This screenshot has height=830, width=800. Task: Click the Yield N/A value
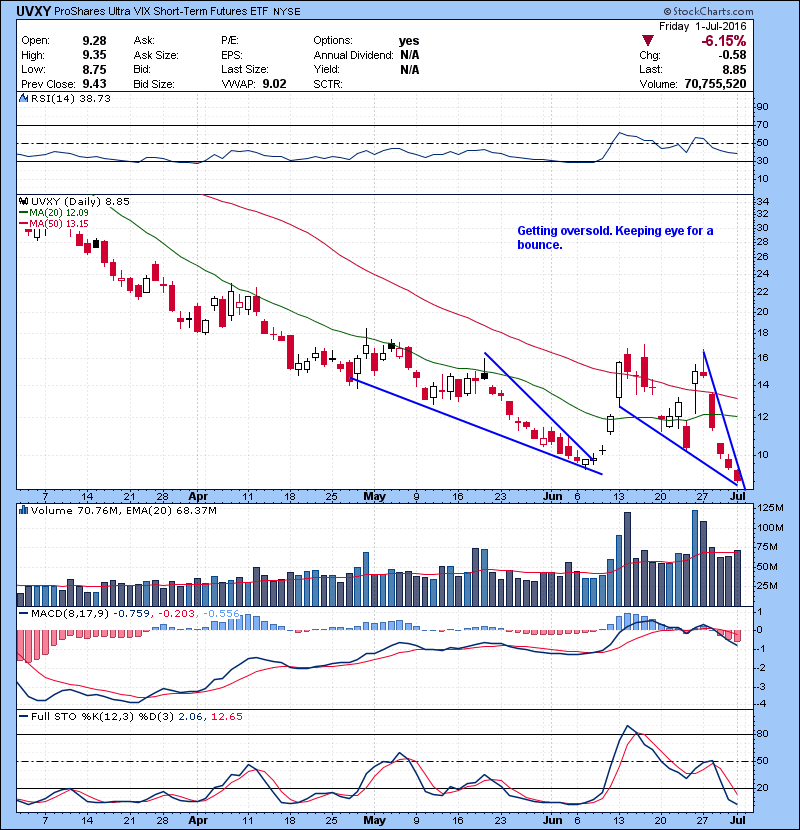coord(410,69)
